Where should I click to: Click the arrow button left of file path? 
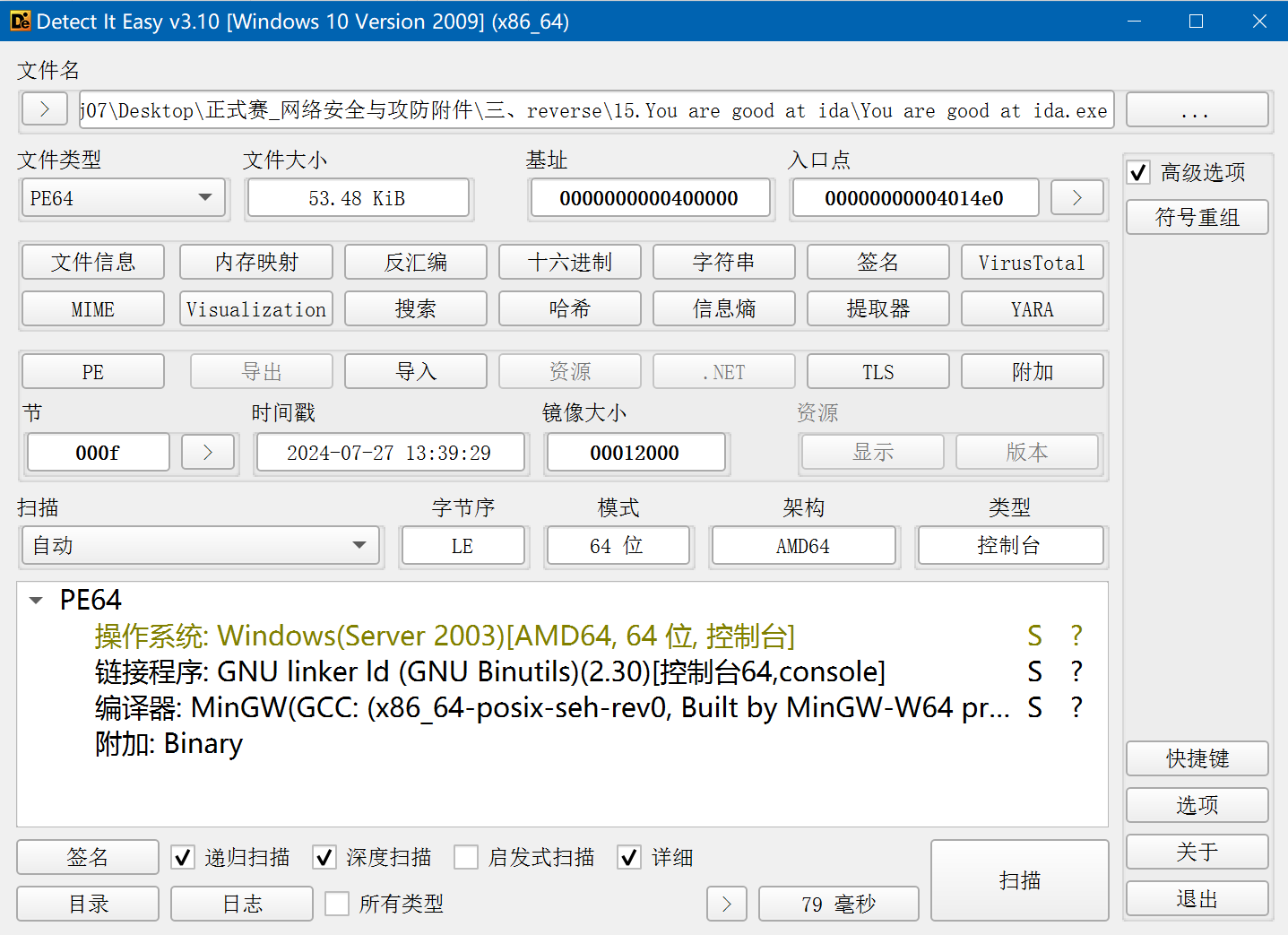coord(44,109)
